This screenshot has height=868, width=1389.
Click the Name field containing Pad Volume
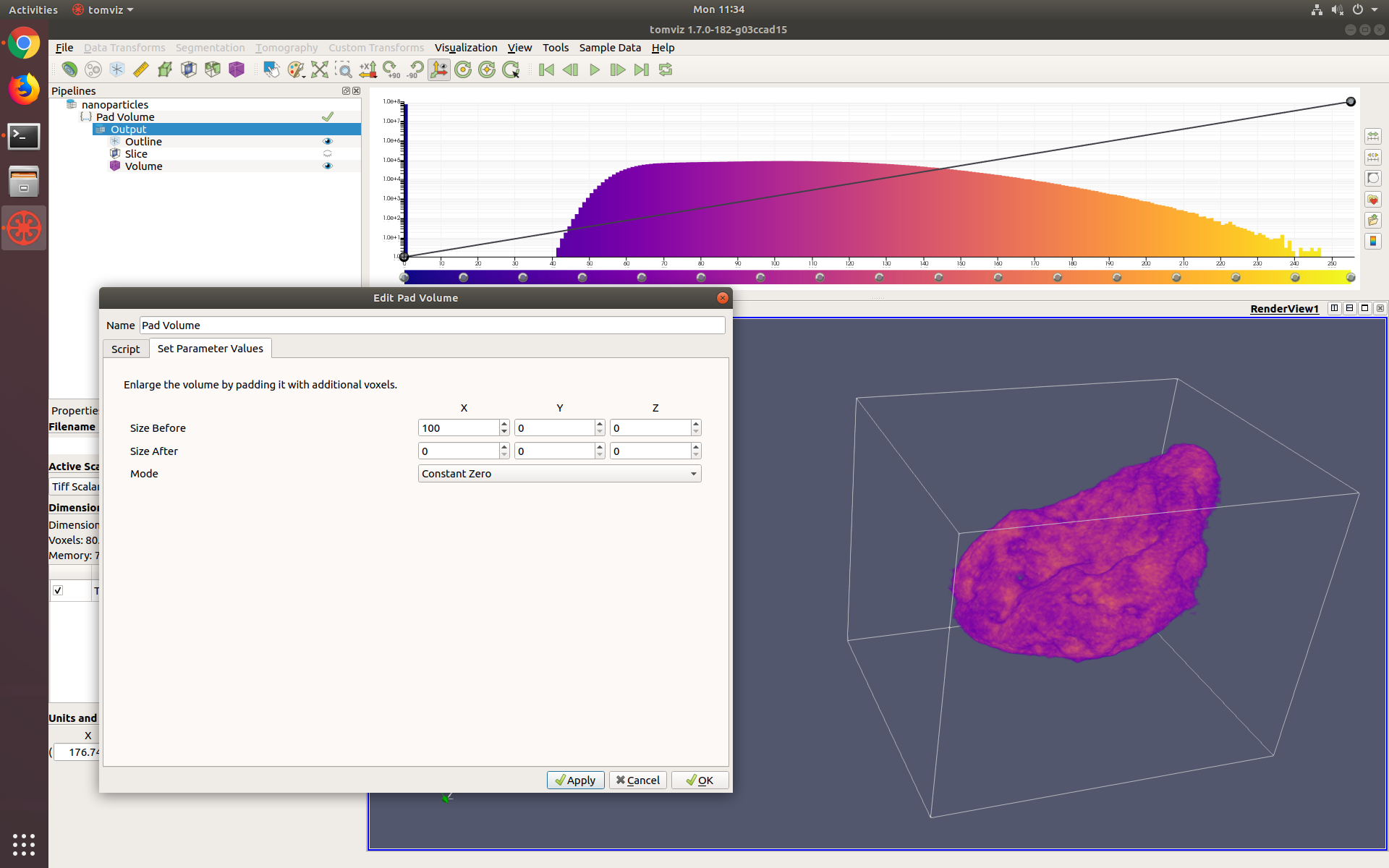432,325
